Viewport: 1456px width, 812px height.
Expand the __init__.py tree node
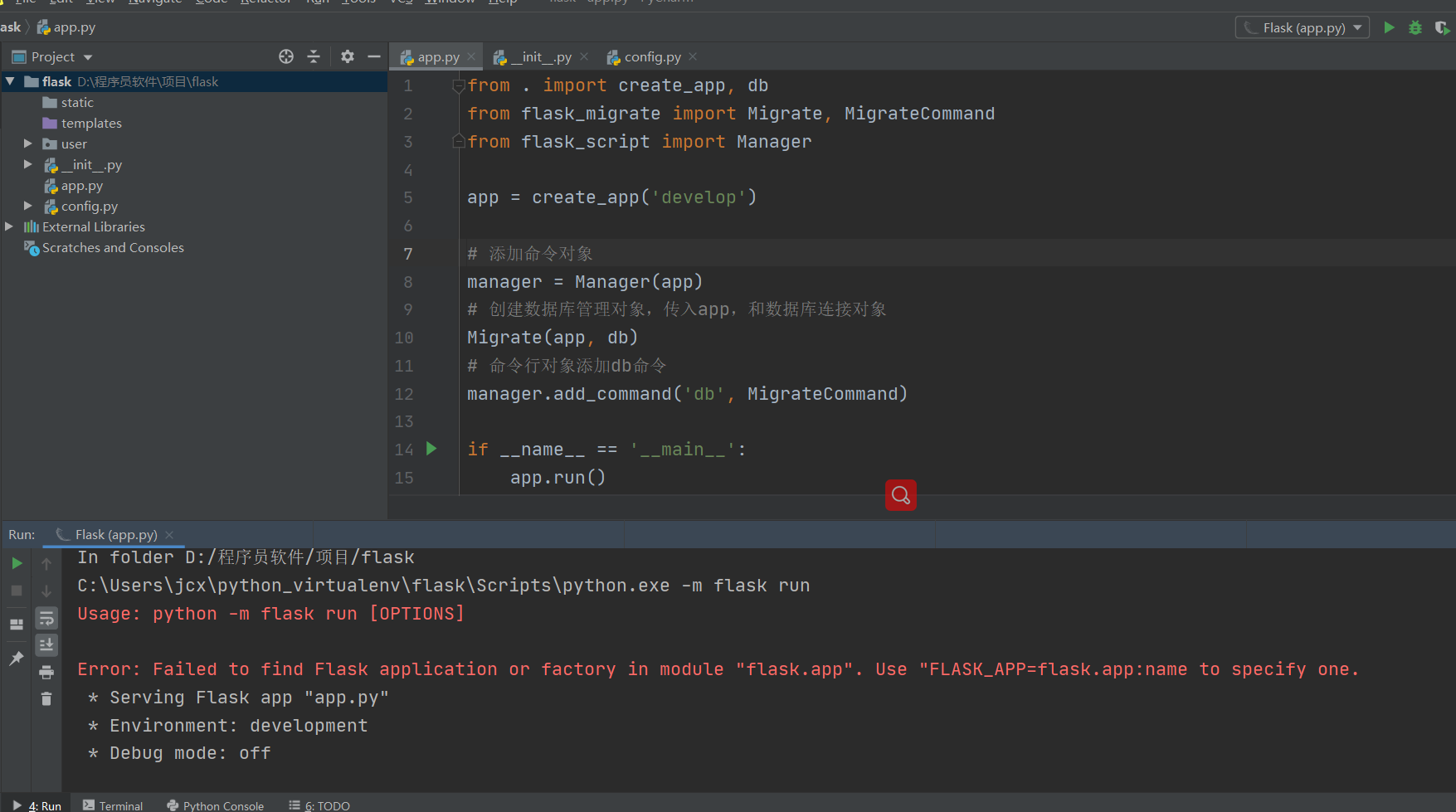point(27,164)
